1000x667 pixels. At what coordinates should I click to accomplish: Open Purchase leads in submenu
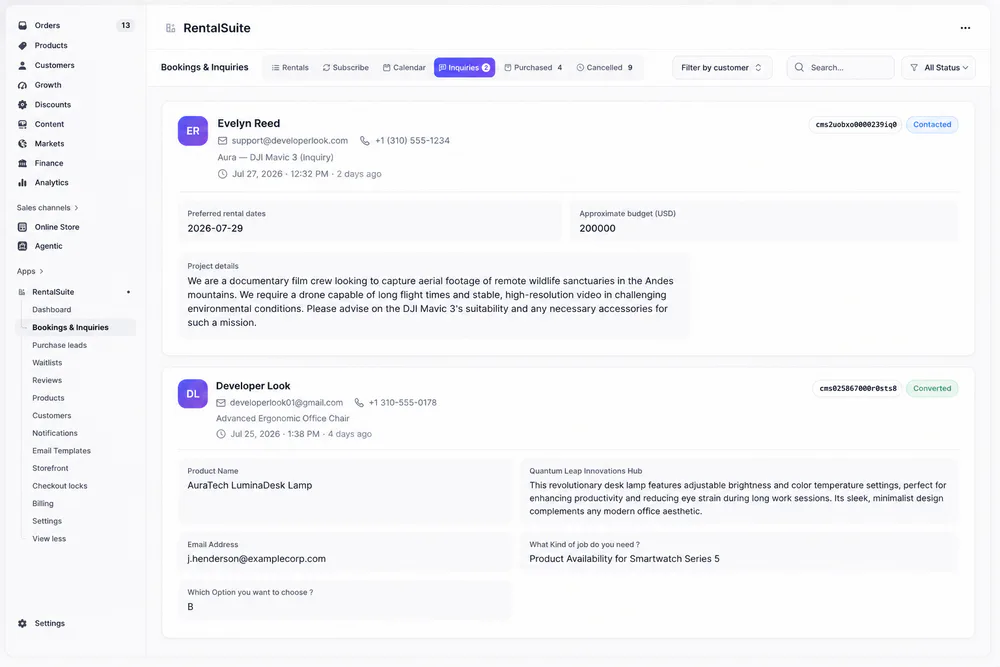(x=59, y=345)
